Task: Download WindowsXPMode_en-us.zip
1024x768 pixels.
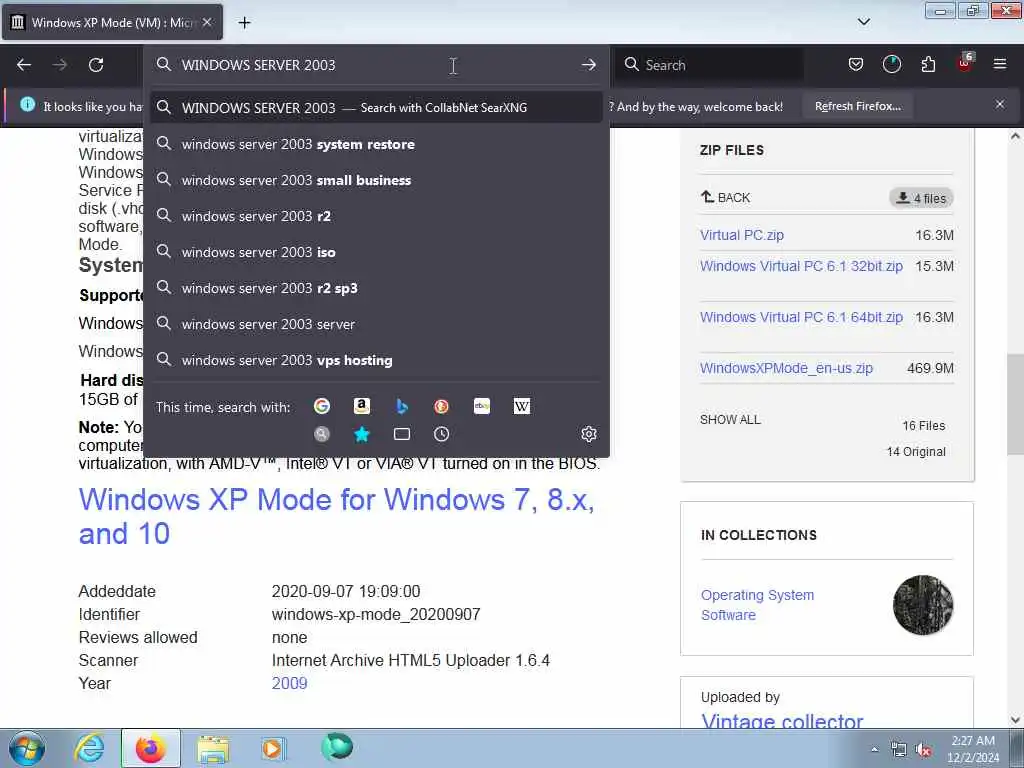Action: (786, 368)
